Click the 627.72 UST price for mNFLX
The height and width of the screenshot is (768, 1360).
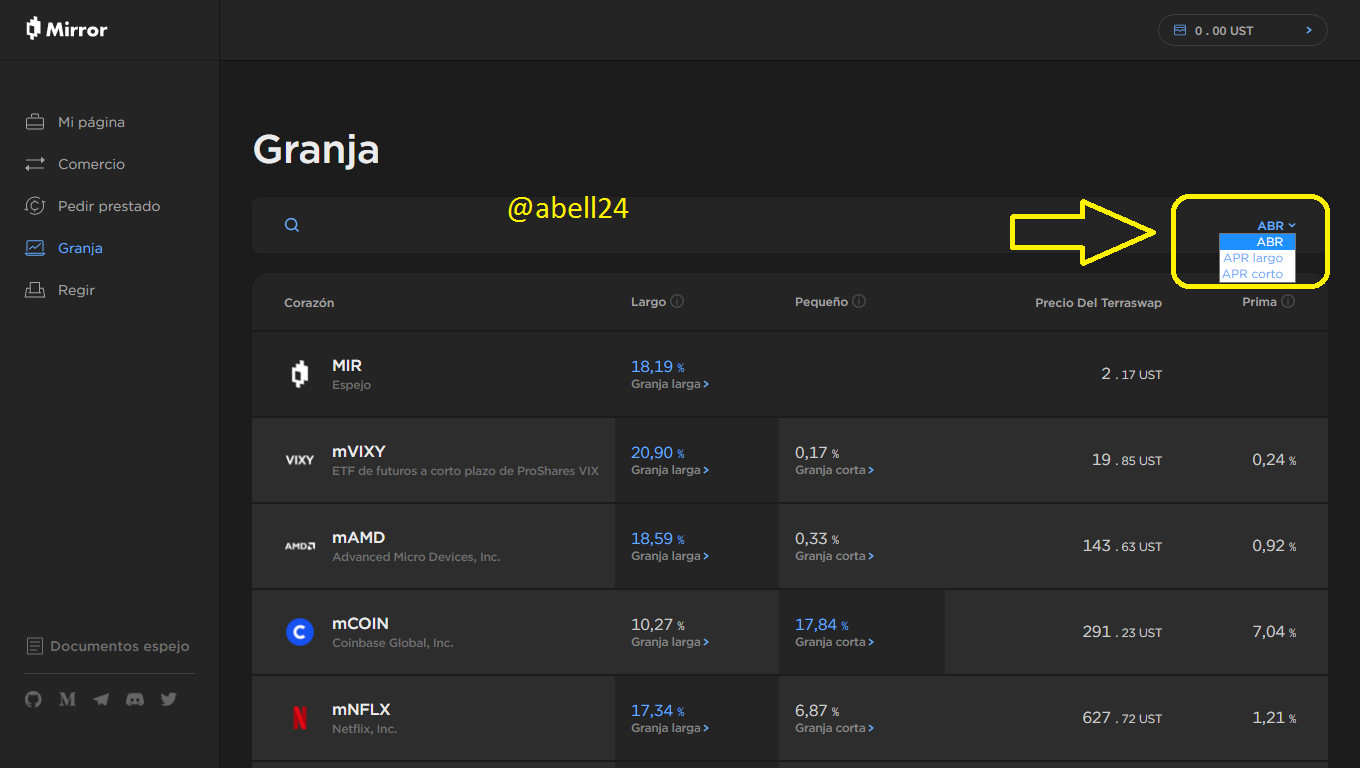coord(1123,718)
